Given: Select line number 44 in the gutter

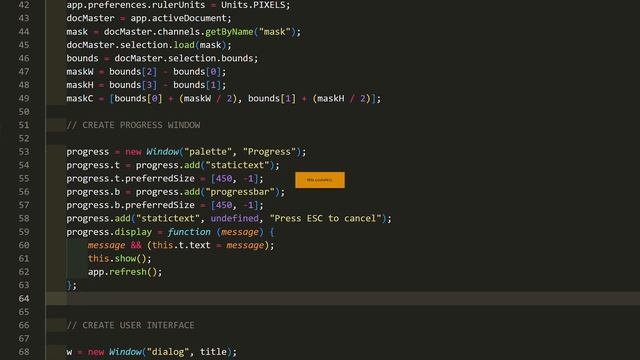Looking at the screenshot, I should tap(24, 31).
